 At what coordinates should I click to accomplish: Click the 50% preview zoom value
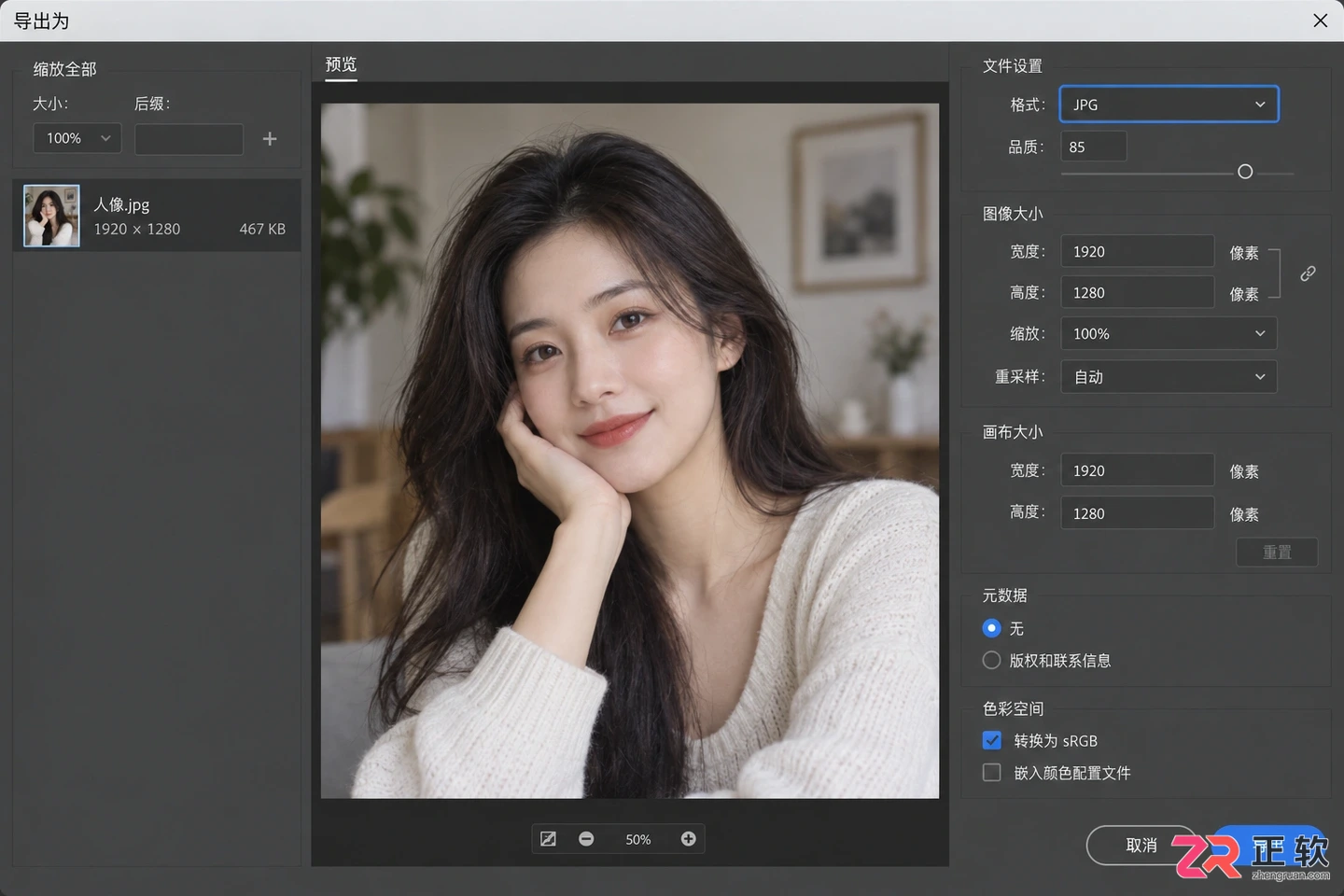pyautogui.click(x=638, y=840)
